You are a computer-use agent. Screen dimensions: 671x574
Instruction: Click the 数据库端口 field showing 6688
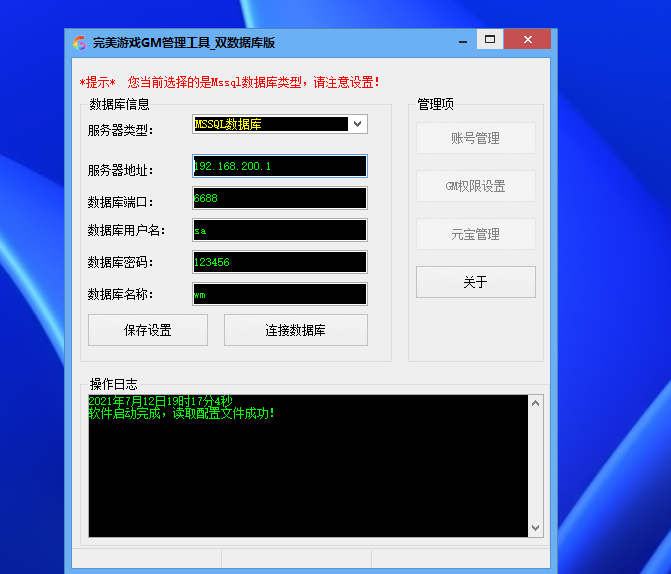tap(280, 198)
